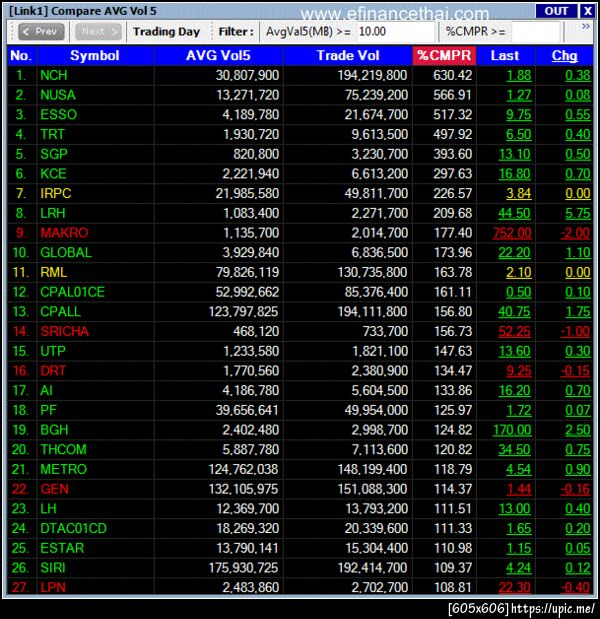Viewport: 600px width, 619px height.
Task: Sort by the AVG Vol5 column header
Action: click(x=218, y=56)
